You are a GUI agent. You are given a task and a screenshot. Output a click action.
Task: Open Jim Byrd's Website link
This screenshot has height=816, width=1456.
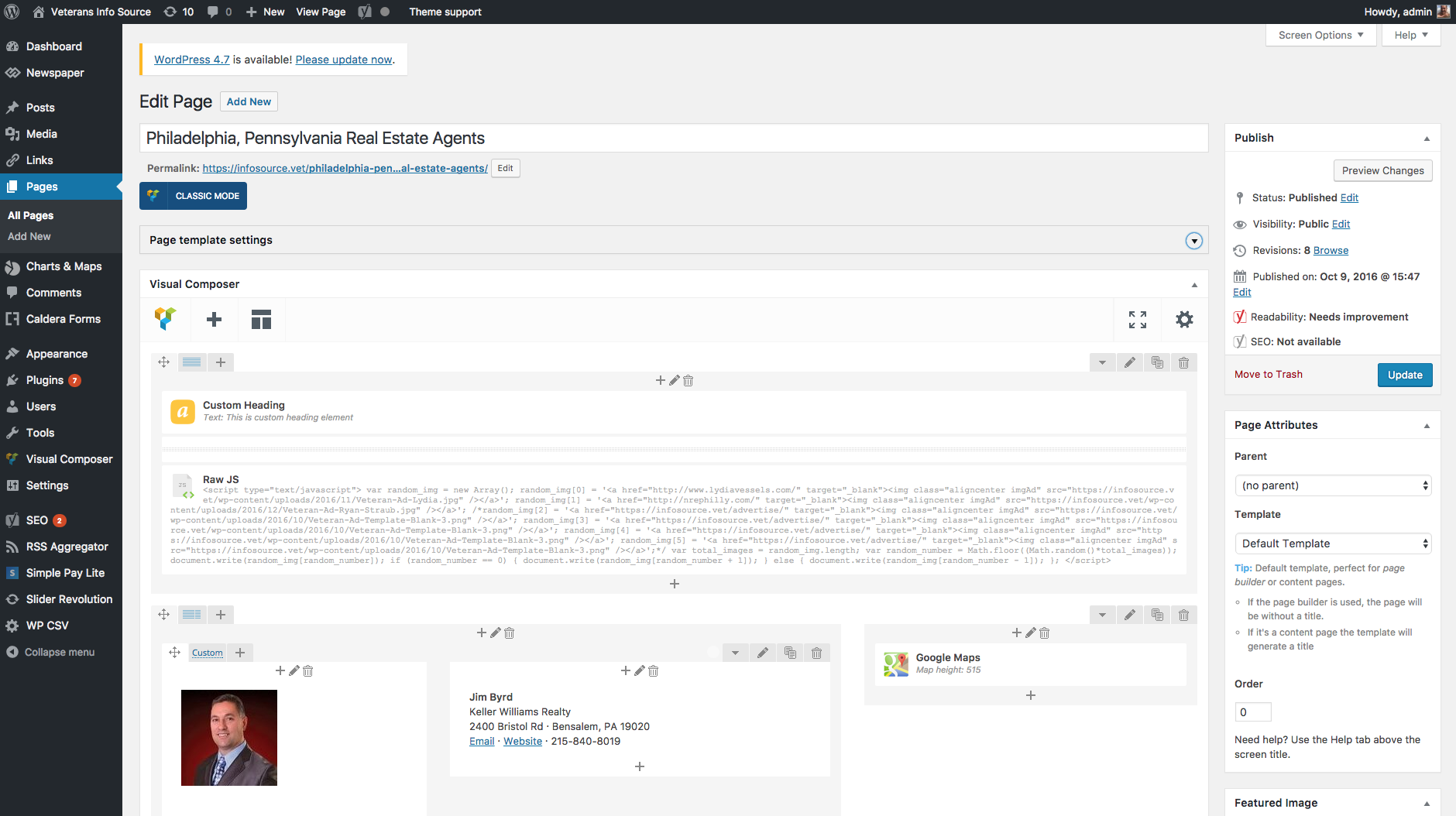pyautogui.click(x=523, y=741)
